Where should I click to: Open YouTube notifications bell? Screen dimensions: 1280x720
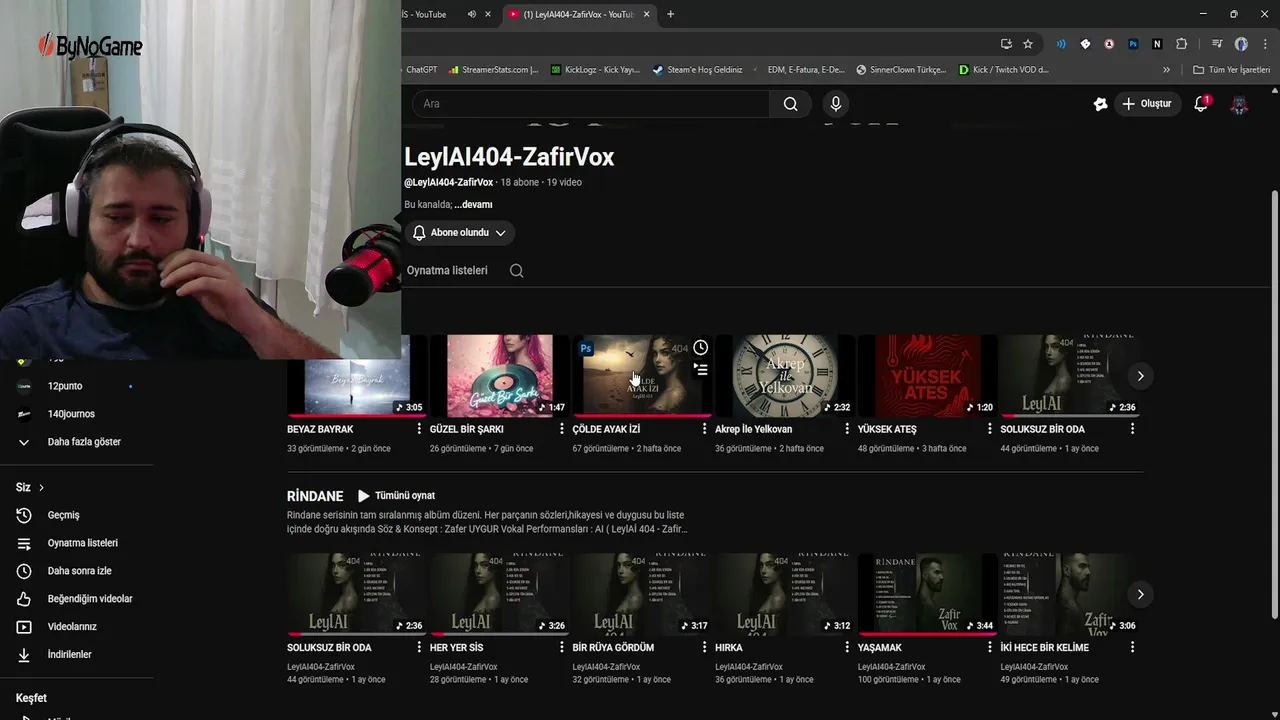[x=1202, y=104]
